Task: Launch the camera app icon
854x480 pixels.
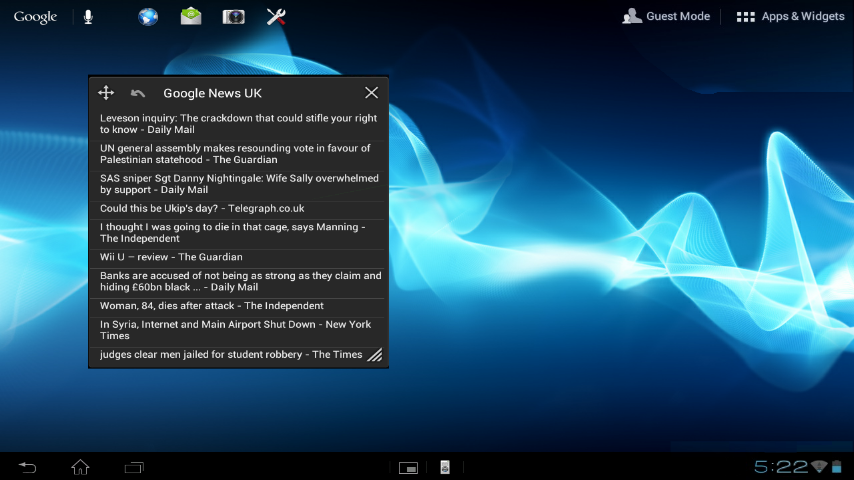Action: (234, 17)
